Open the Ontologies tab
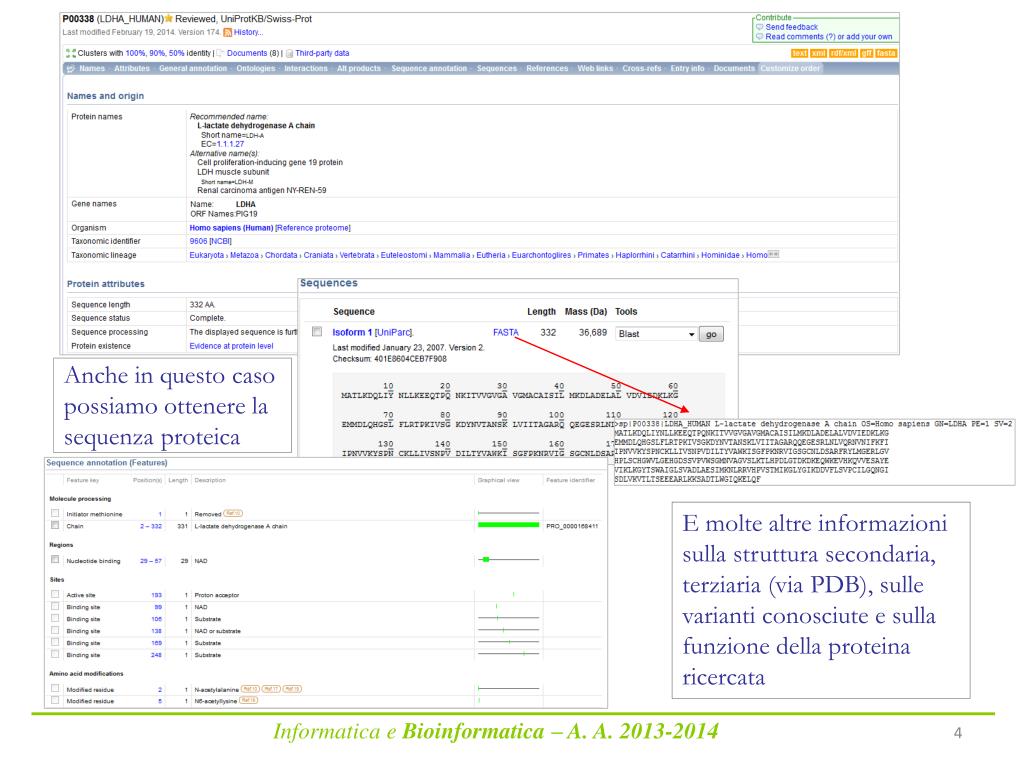The image size is (1024, 768). coord(255,68)
